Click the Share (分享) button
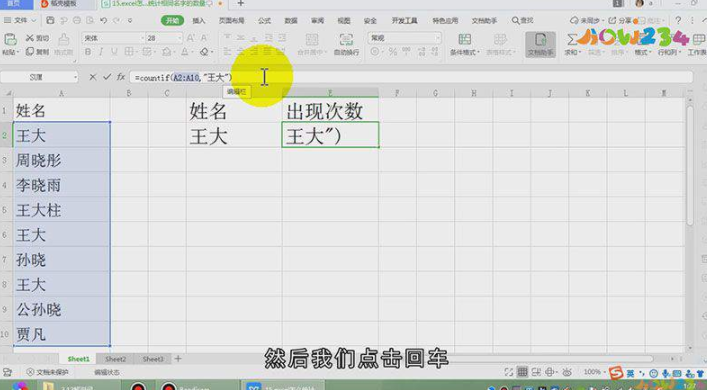 pyautogui.click(x=620, y=21)
